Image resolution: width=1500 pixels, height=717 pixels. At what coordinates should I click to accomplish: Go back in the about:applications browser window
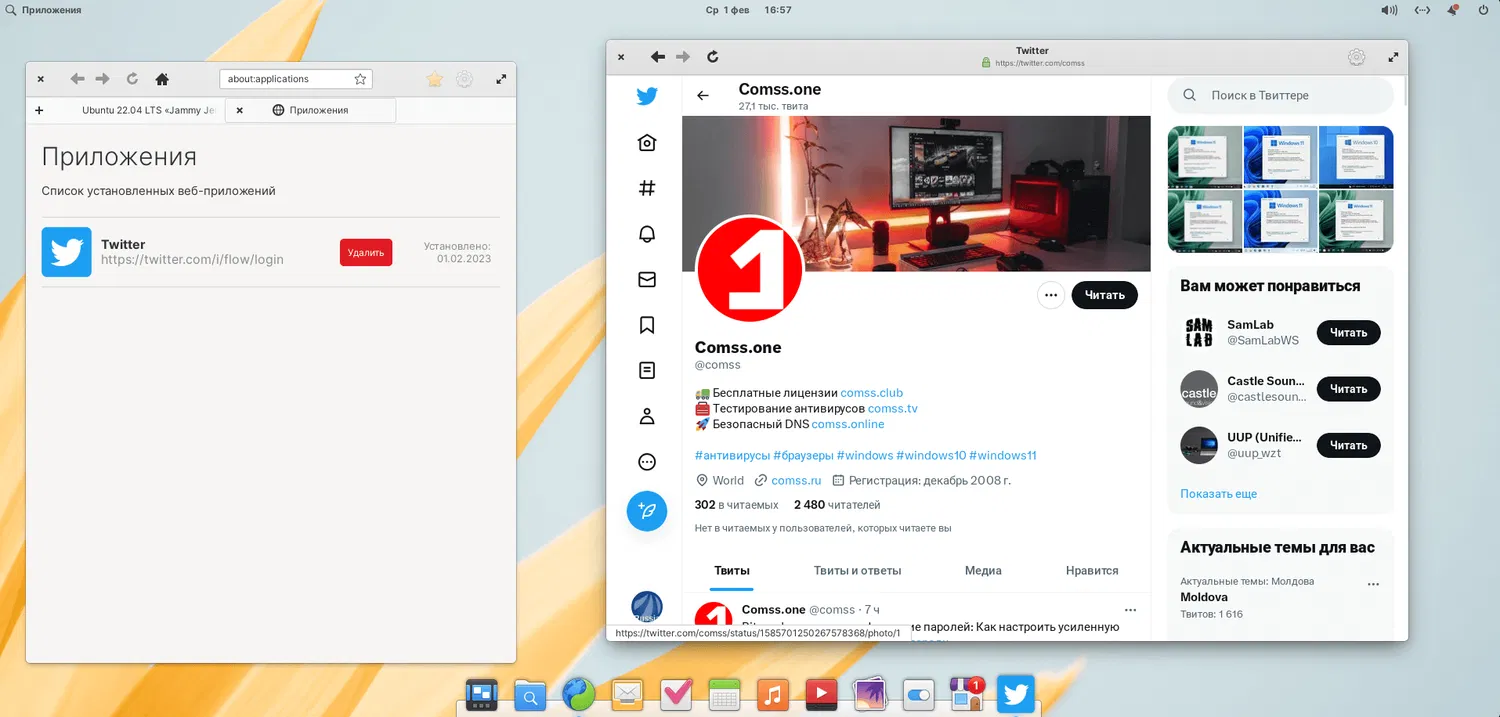(x=77, y=79)
